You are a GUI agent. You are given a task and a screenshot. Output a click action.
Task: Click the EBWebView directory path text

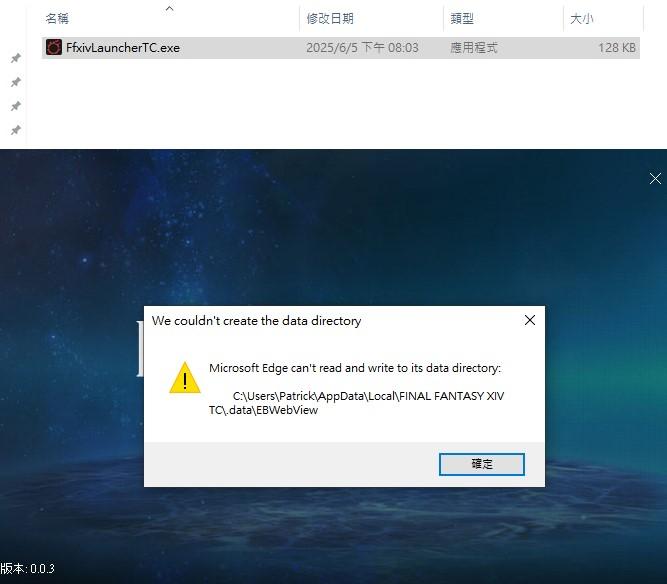pos(356,403)
